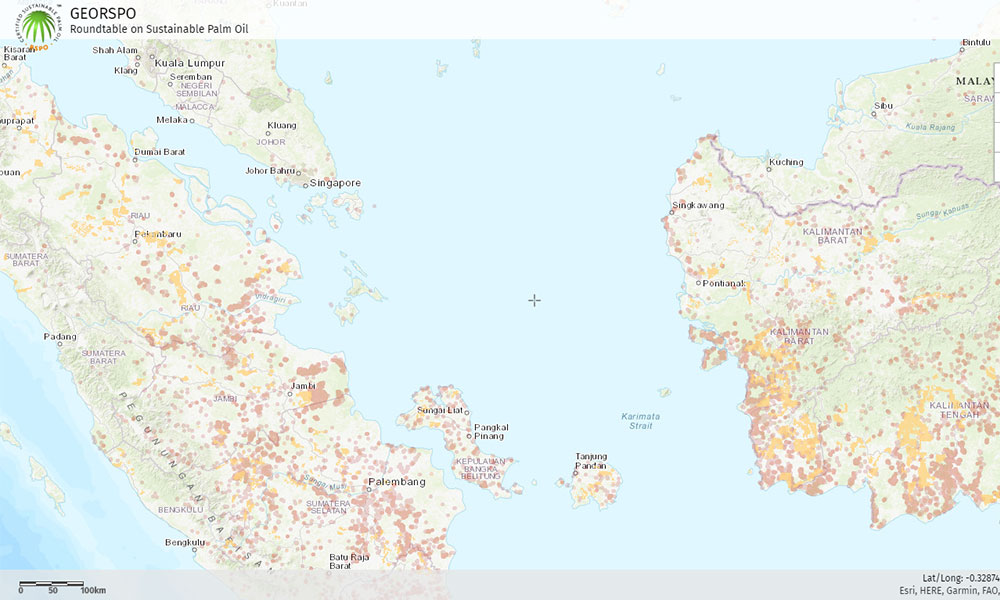This screenshot has width=1000, height=600.
Task: Click the Palembang city label
Action: coord(397,481)
